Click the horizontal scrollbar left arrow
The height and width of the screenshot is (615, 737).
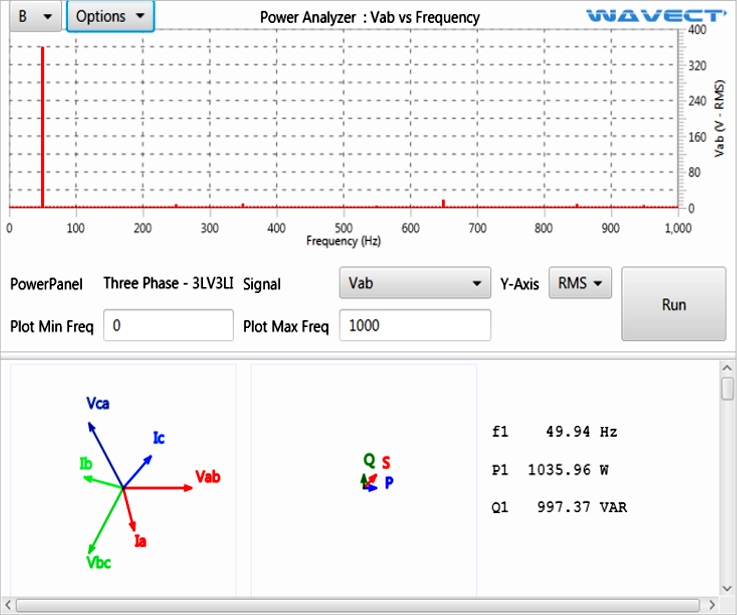[8, 605]
